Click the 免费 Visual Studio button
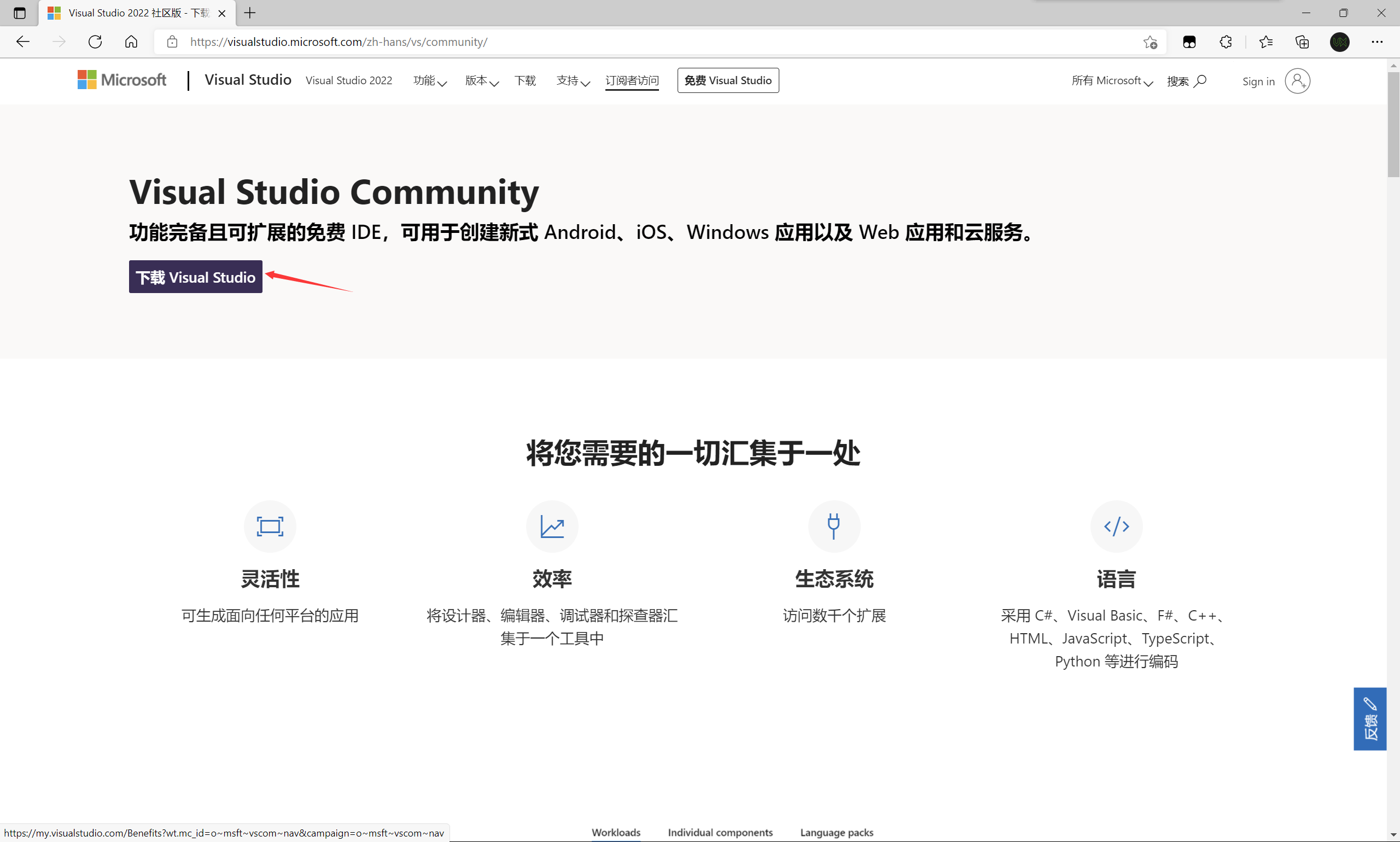Image resolution: width=1400 pixels, height=842 pixels. click(x=728, y=80)
